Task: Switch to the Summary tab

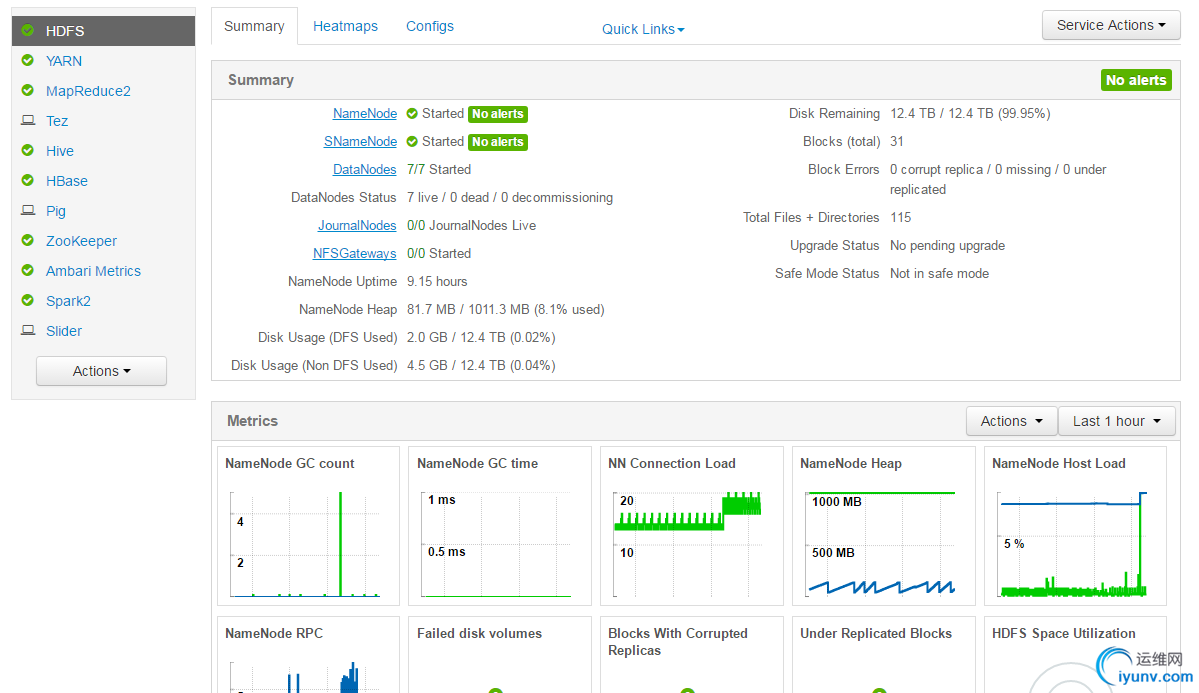Action: click(x=254, y=26)
